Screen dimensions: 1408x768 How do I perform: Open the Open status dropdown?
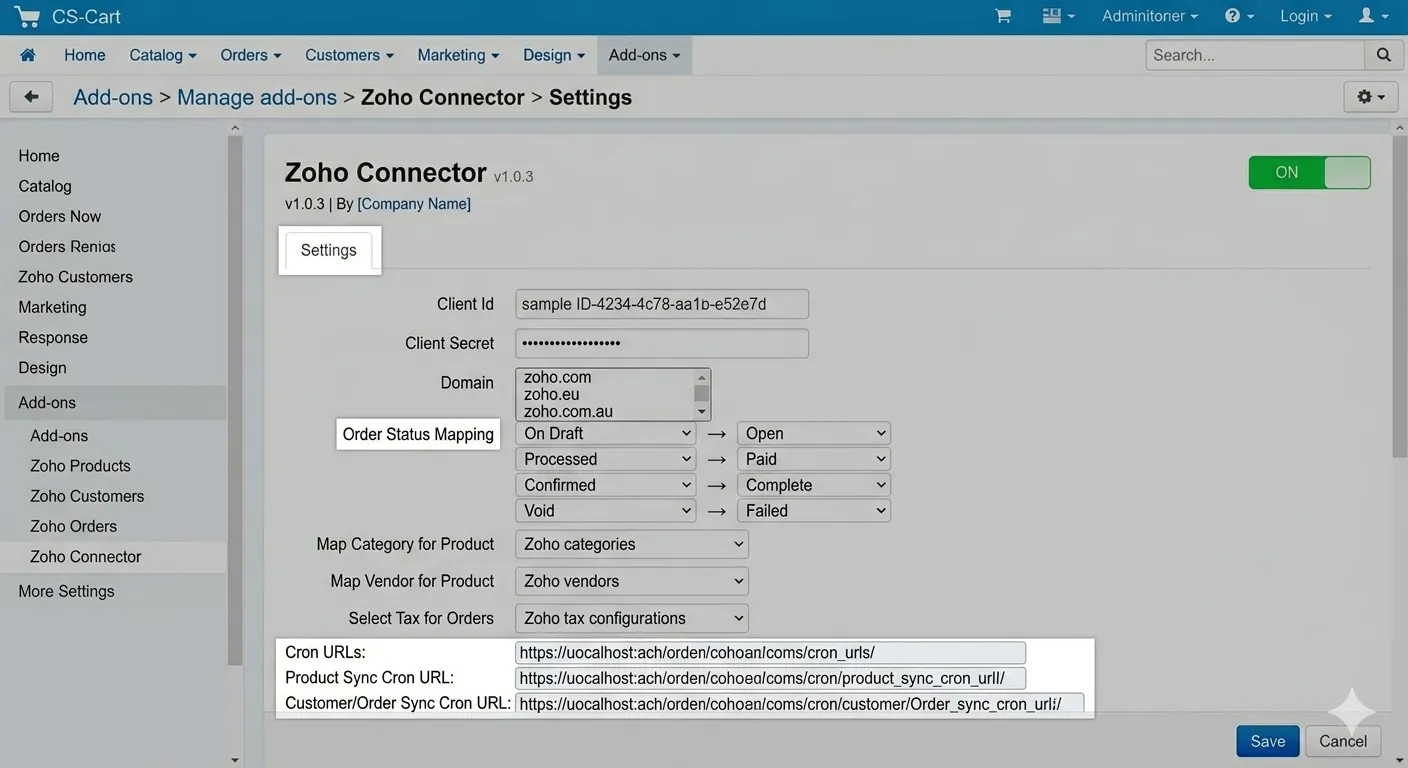(814, 433)
